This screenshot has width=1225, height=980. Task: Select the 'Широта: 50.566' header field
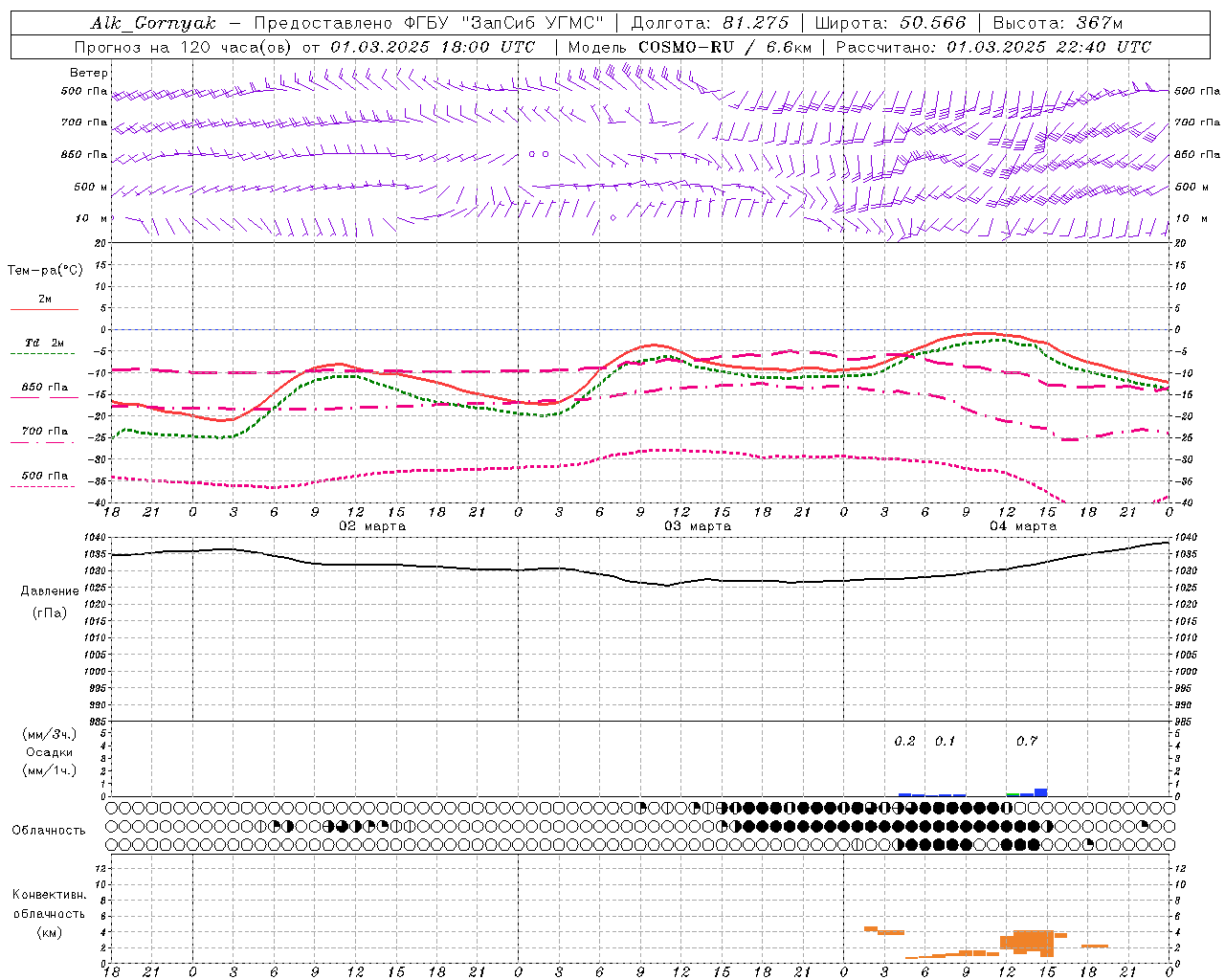coord(889,23)
